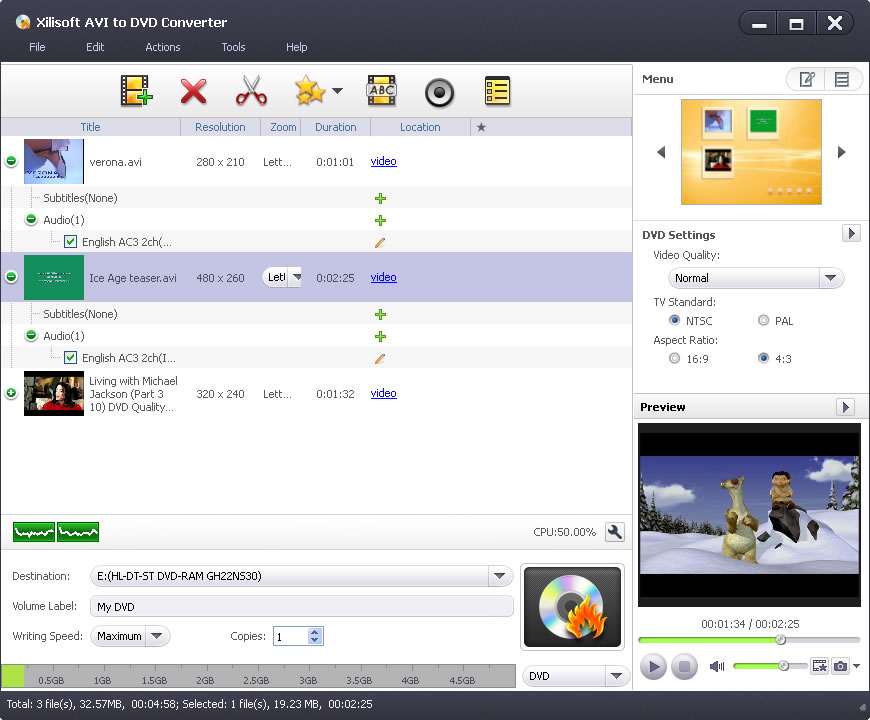Image resolution: width=870 pixels, height=720 pixels.
Task: Click the video location link for Ice Age teaser
Action: coord(383,277)
